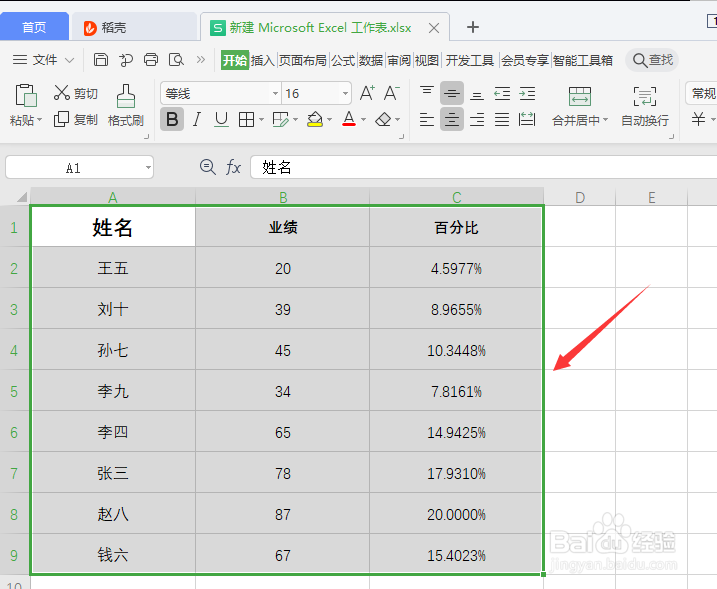Open the font size dropdown 16
The height and width of the screenshot is (589, 717).
[x=345, y=93]
